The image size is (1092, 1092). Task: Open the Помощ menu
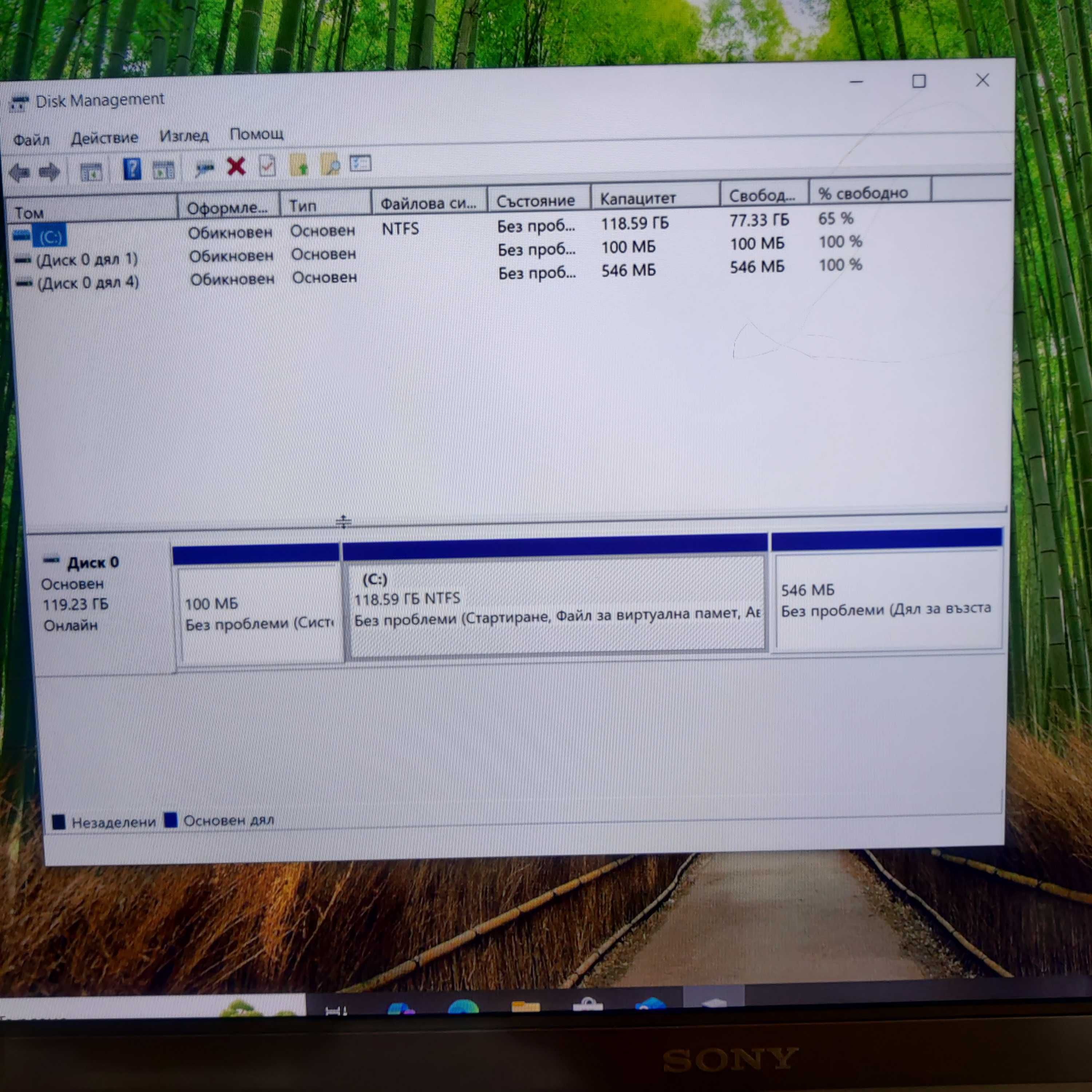pyautogui.click(x=257, y=135)
